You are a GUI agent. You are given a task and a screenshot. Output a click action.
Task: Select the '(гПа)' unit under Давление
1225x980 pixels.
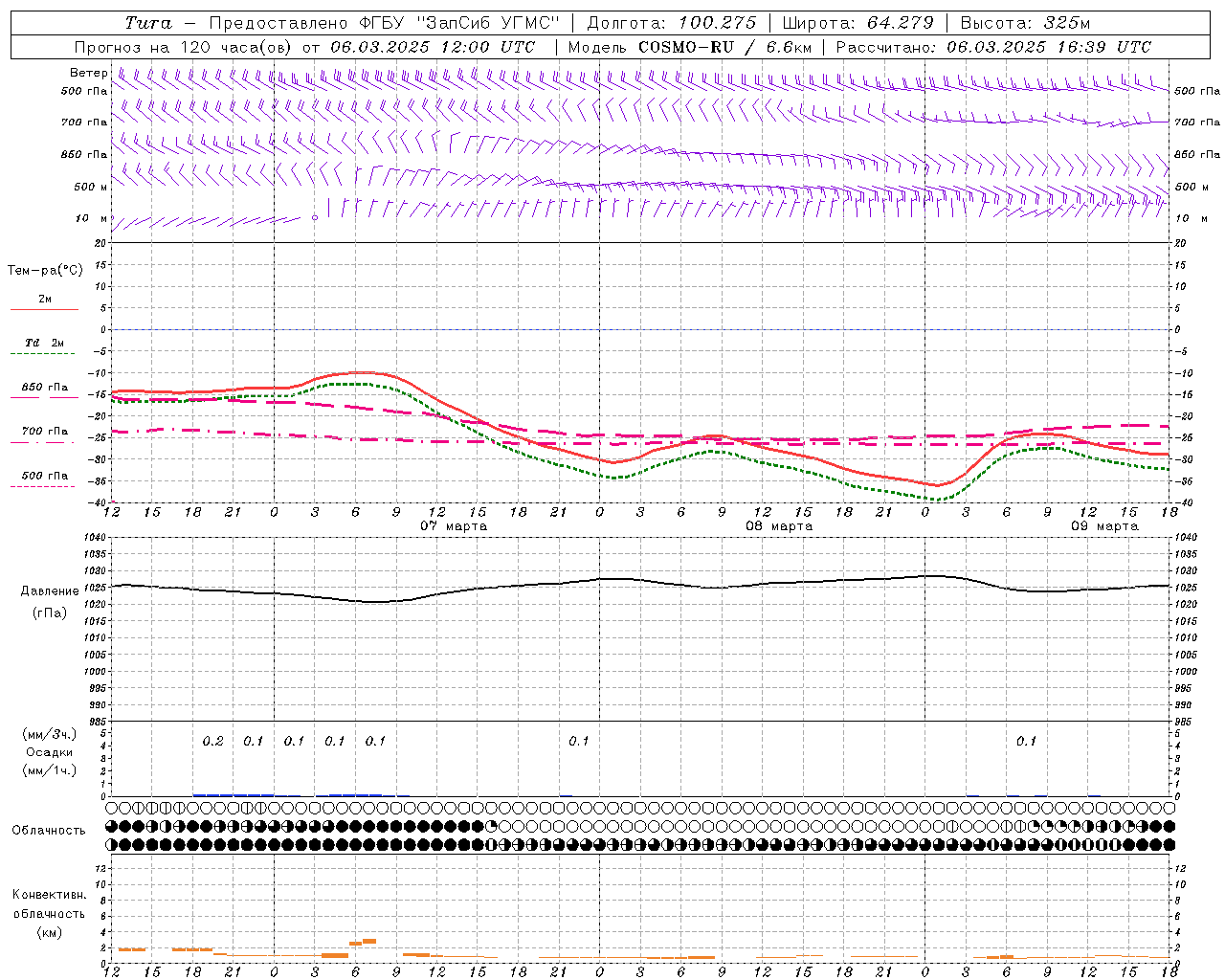[x=50, y=612]
